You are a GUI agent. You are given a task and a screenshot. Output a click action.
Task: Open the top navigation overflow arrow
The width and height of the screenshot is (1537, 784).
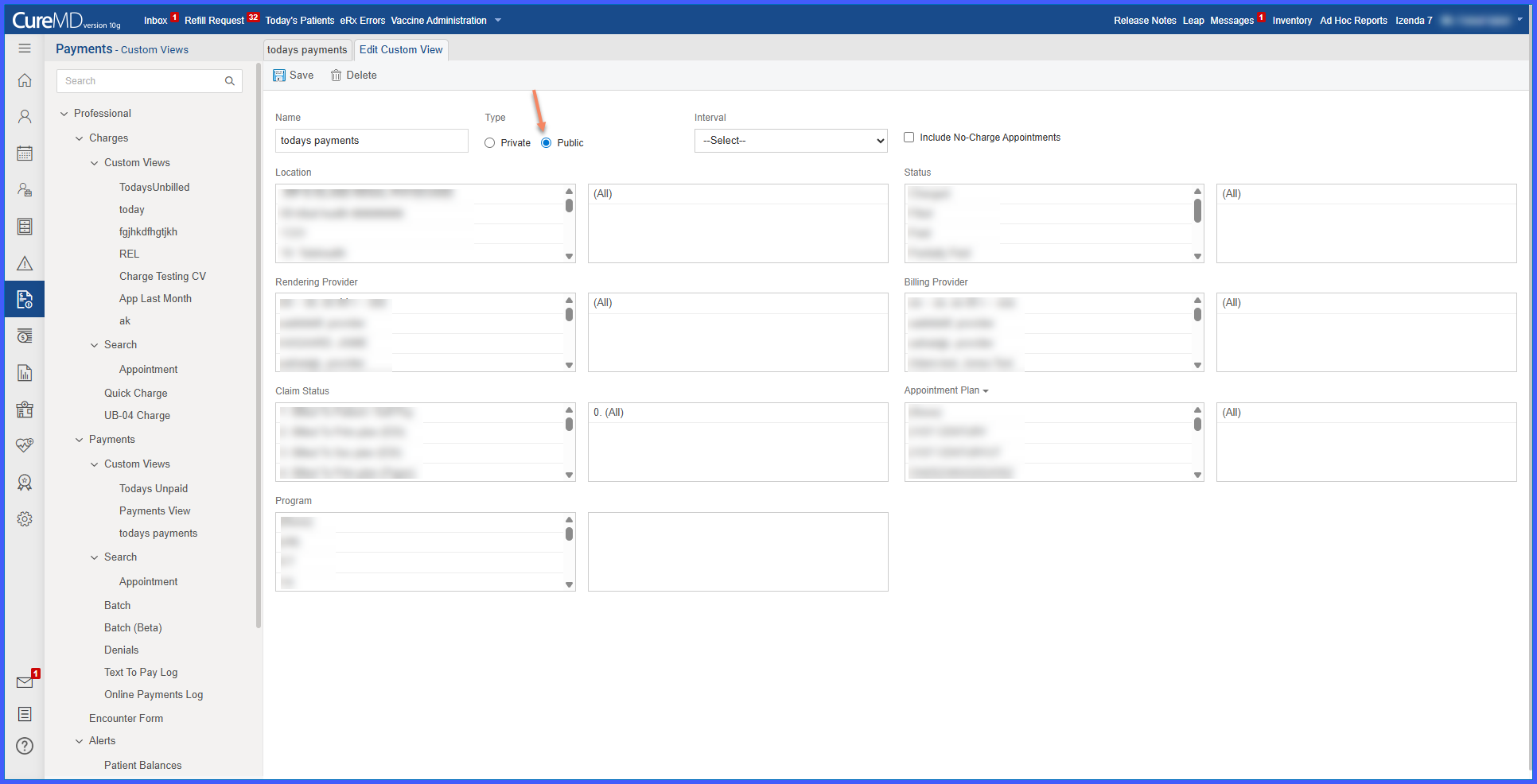click(498, 20)
